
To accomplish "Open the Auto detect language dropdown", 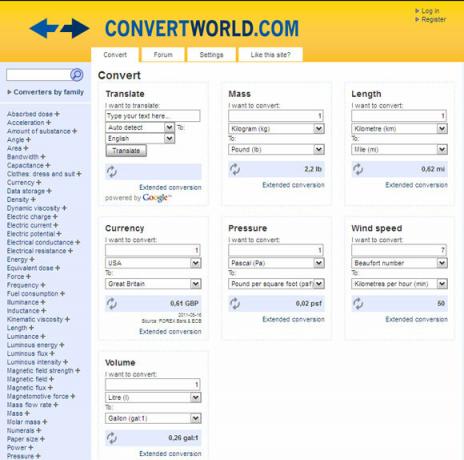I will pyautogui.click(x=140, y=127).
